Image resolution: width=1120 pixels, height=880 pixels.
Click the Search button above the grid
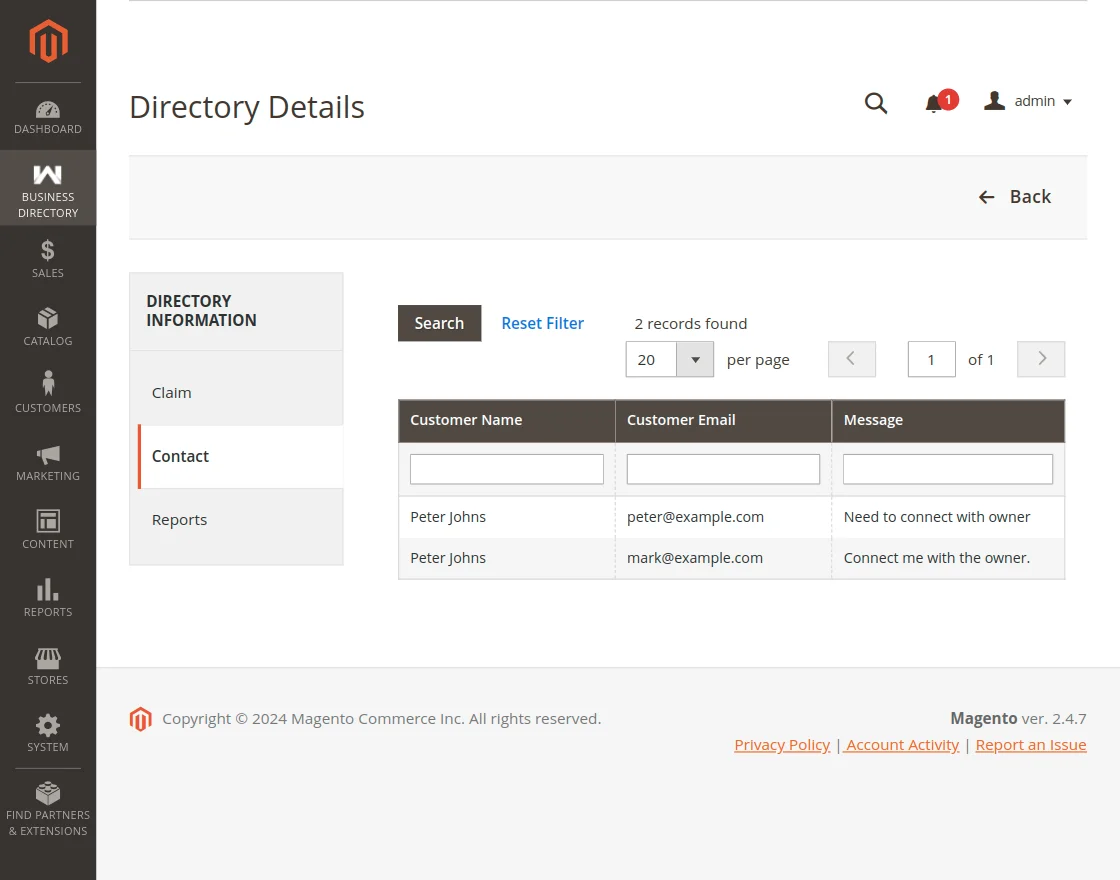point(439,323)
